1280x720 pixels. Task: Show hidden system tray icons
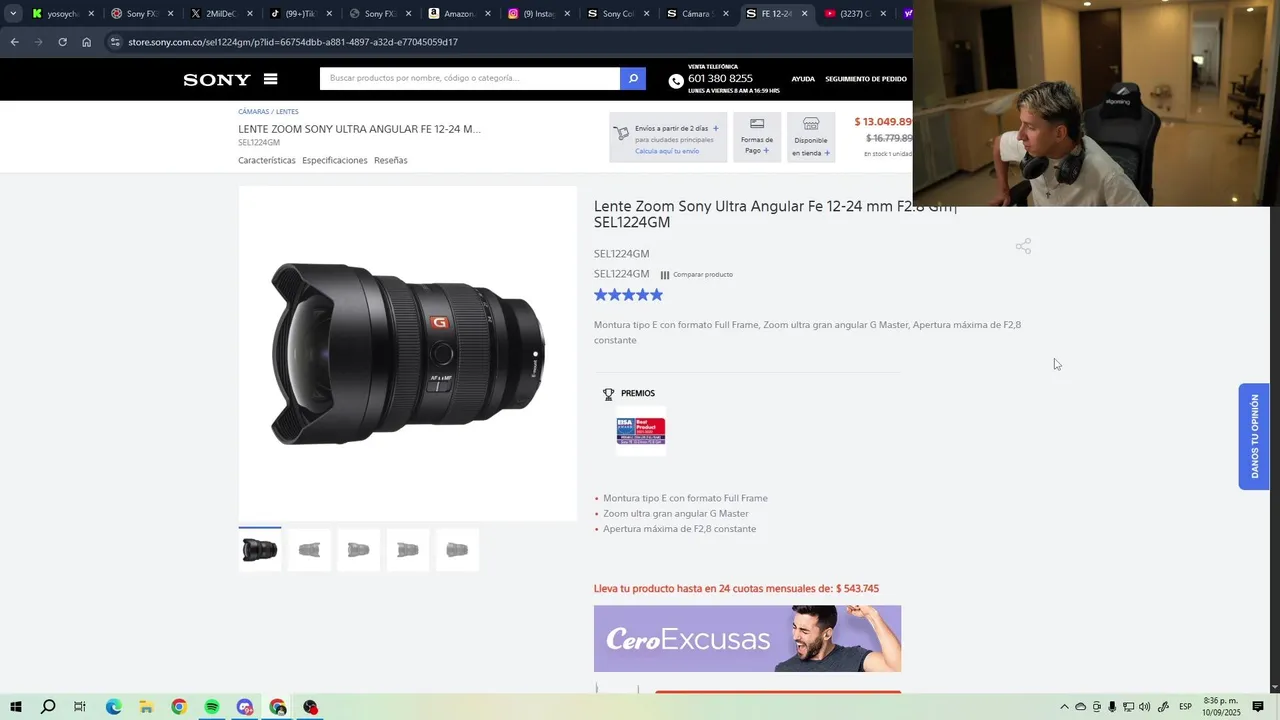(1064, 707)
